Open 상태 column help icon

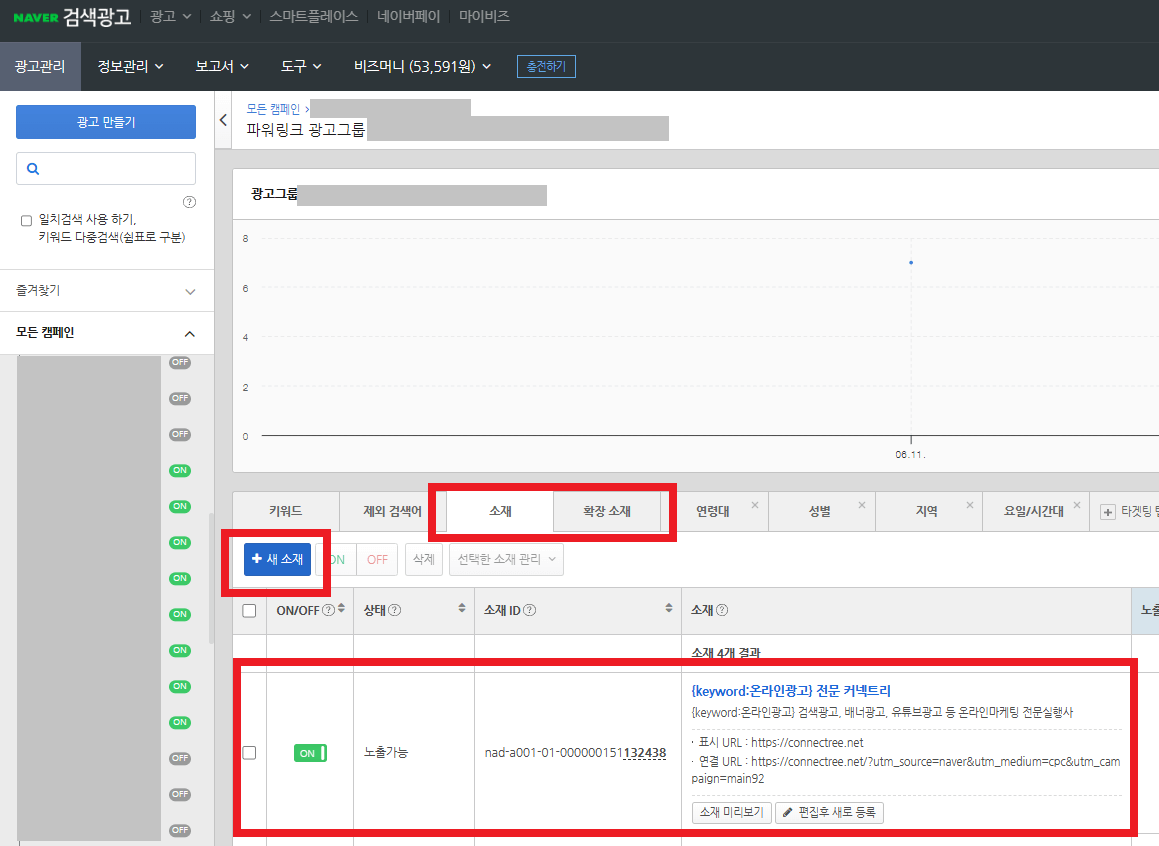pos(395,610)
